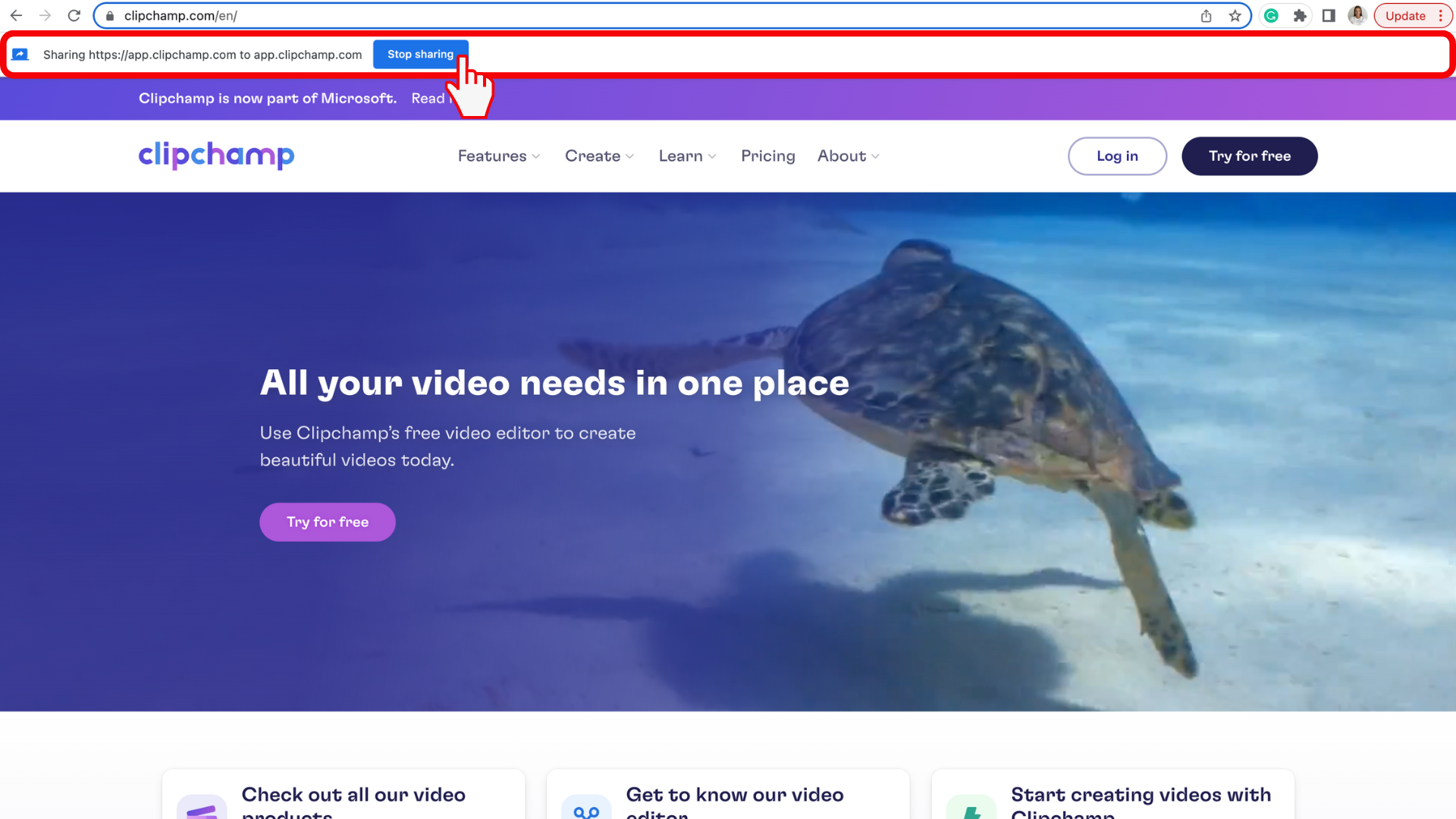Click the Clipchamp logo
The height and width of the screenshot is (819, 1456).
215,155
